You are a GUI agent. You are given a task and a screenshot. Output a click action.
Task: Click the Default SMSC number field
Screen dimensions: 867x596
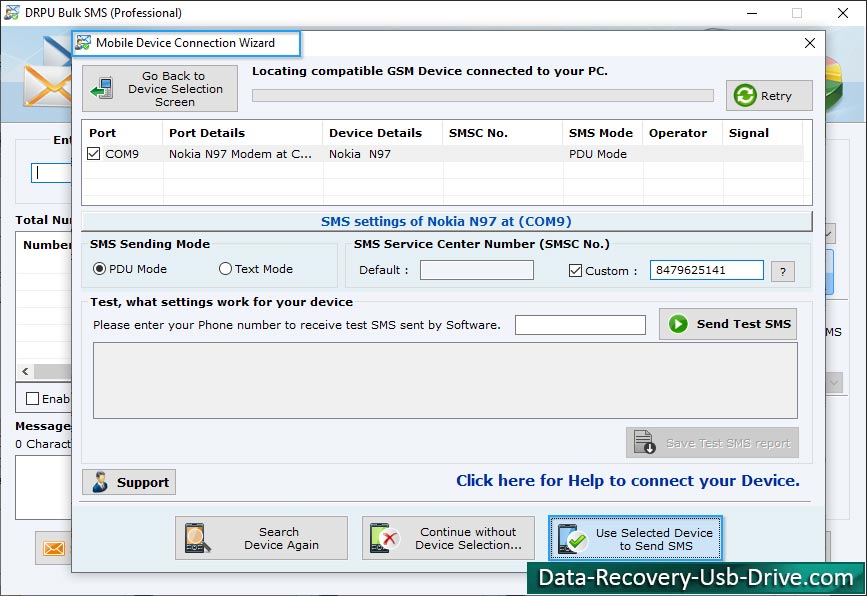click(x=477, y=270)
